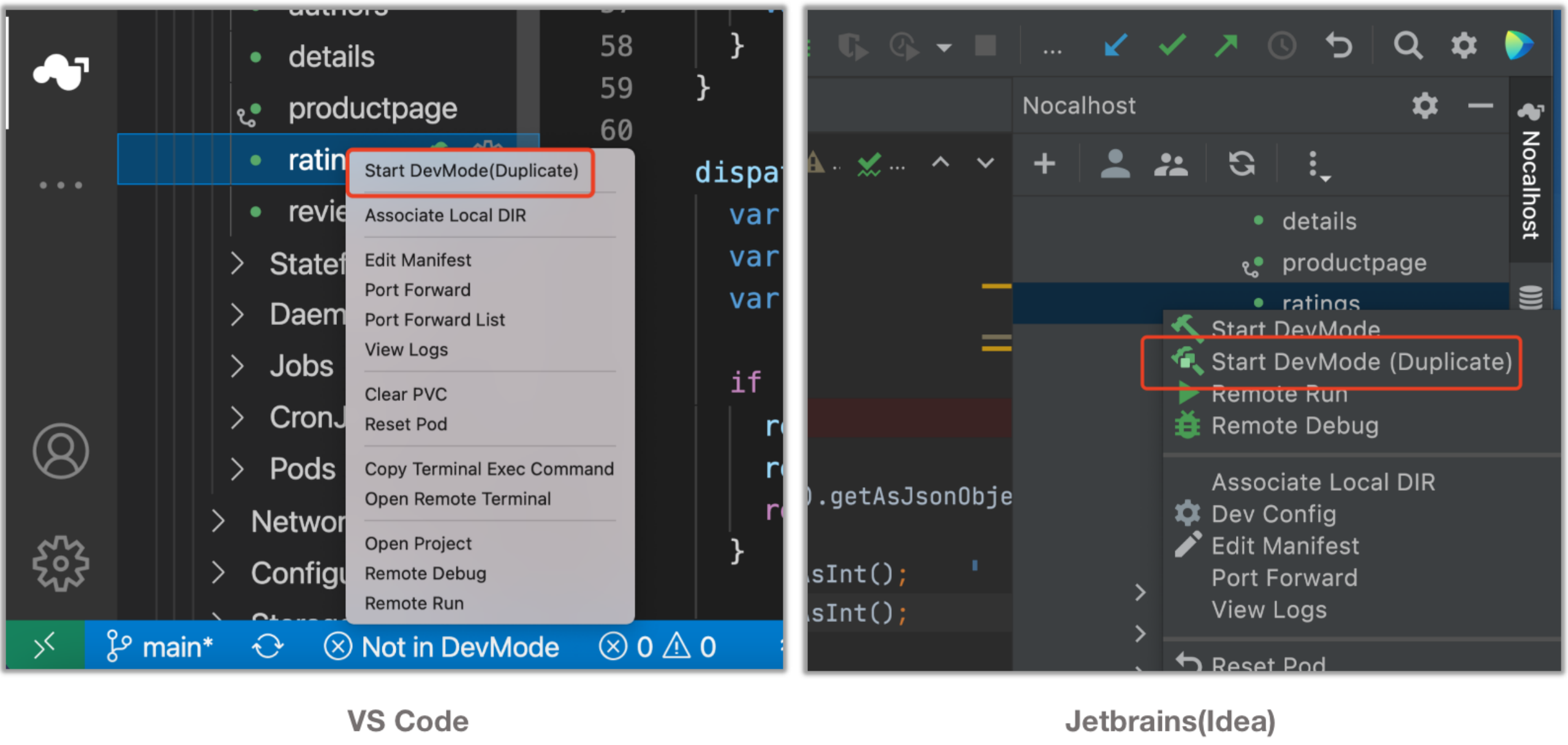Choose Copy Terminal Exec Command entry

[x=489, y=469]
